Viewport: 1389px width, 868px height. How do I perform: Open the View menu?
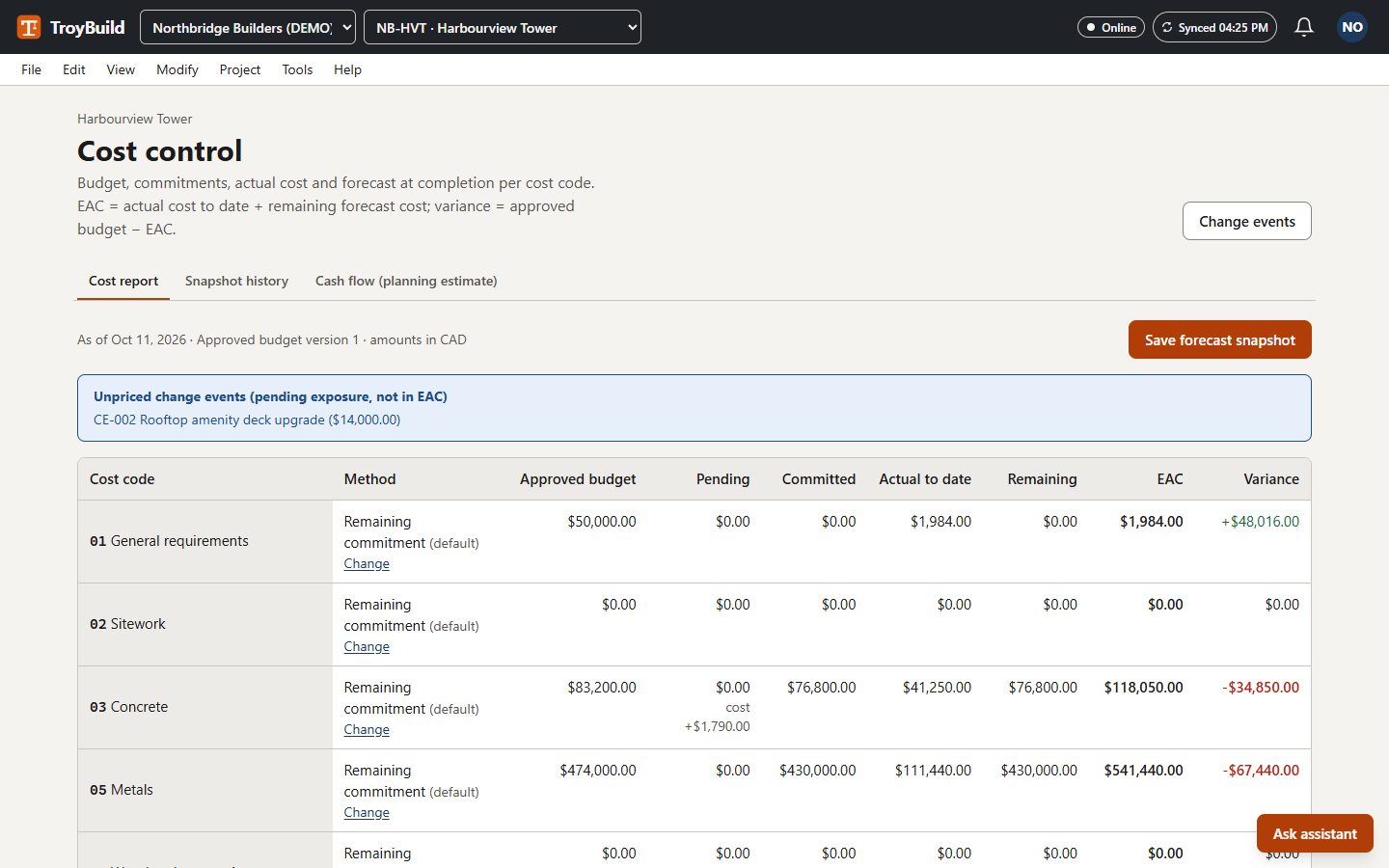pyautogui.click(x=121, y=69)
